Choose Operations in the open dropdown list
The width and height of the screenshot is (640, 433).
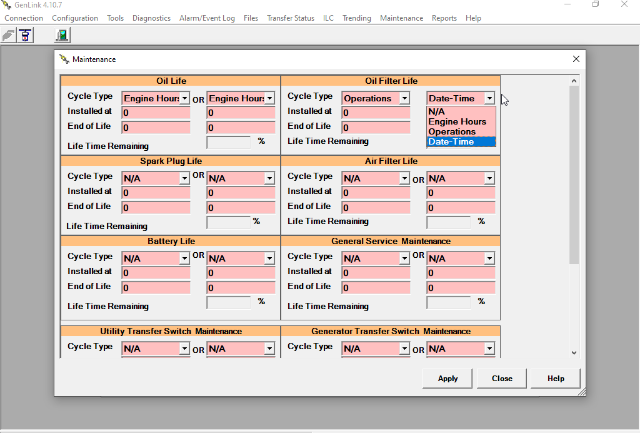tap(461, 131)
